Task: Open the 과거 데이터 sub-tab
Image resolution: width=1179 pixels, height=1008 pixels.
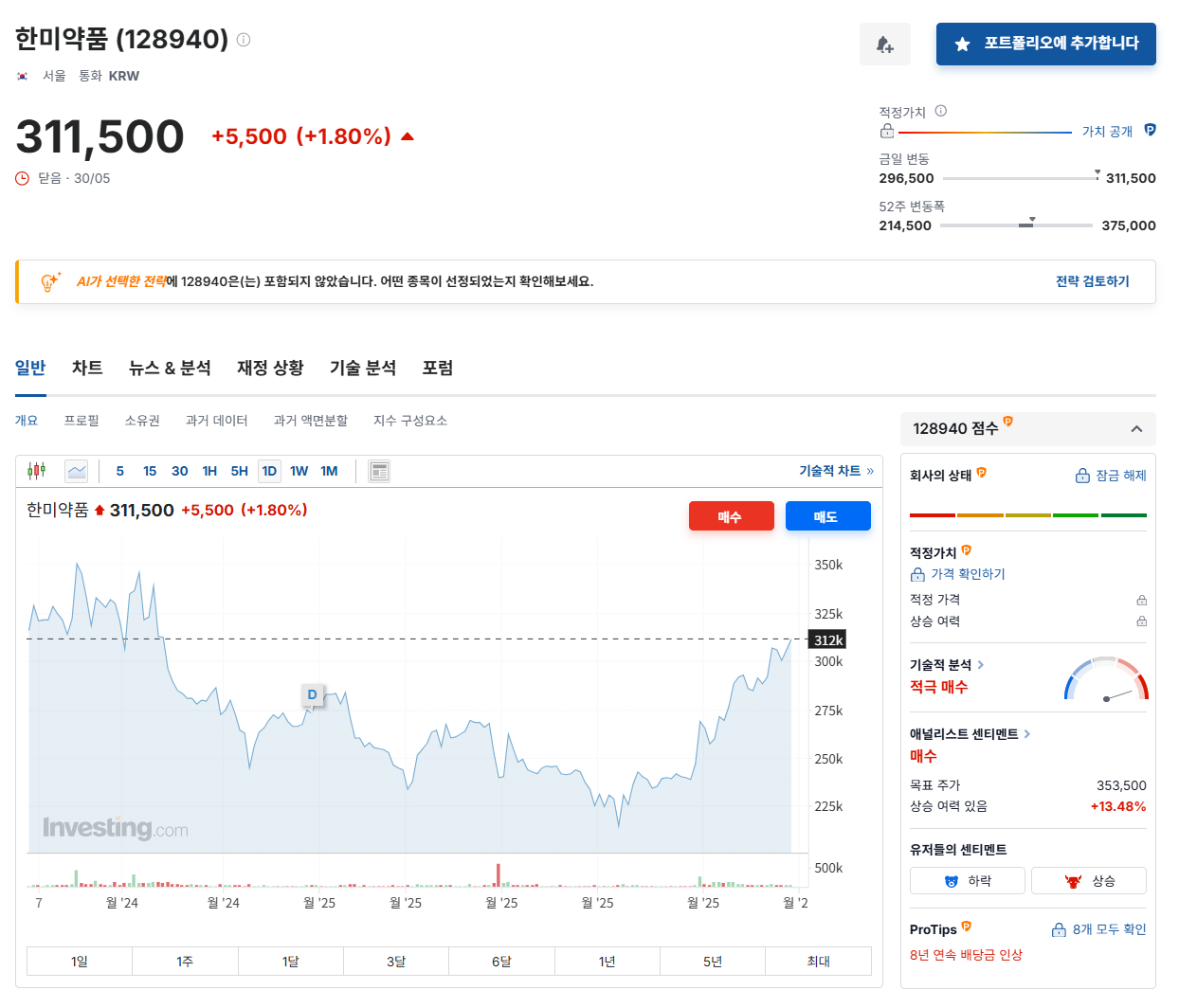Action: click(217, 421)
